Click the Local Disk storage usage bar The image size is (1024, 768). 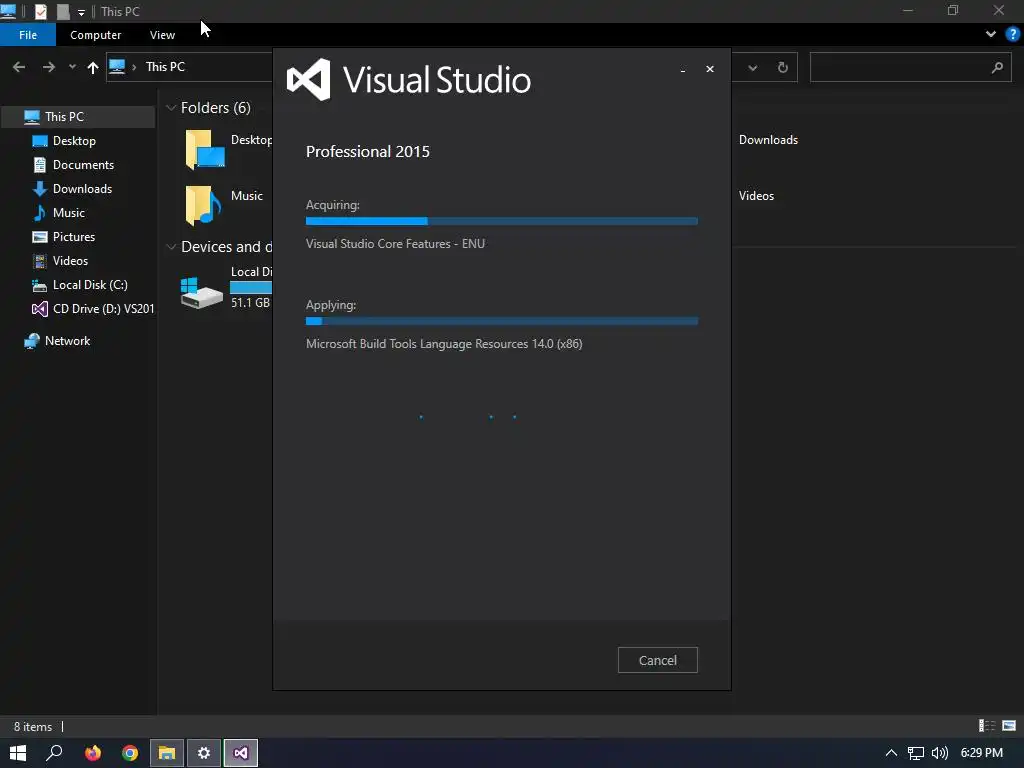pyautogui.click(x=251, y=287)
